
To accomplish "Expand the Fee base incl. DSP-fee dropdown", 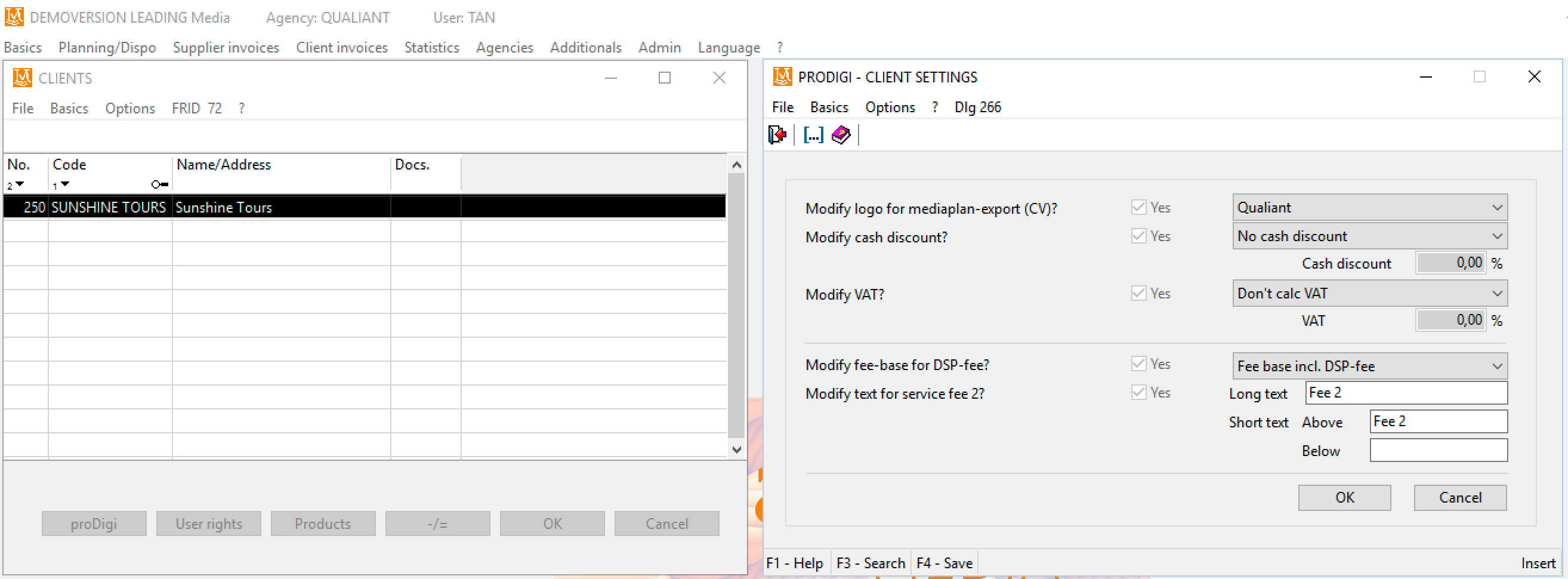I will (x=1498, y=366).
